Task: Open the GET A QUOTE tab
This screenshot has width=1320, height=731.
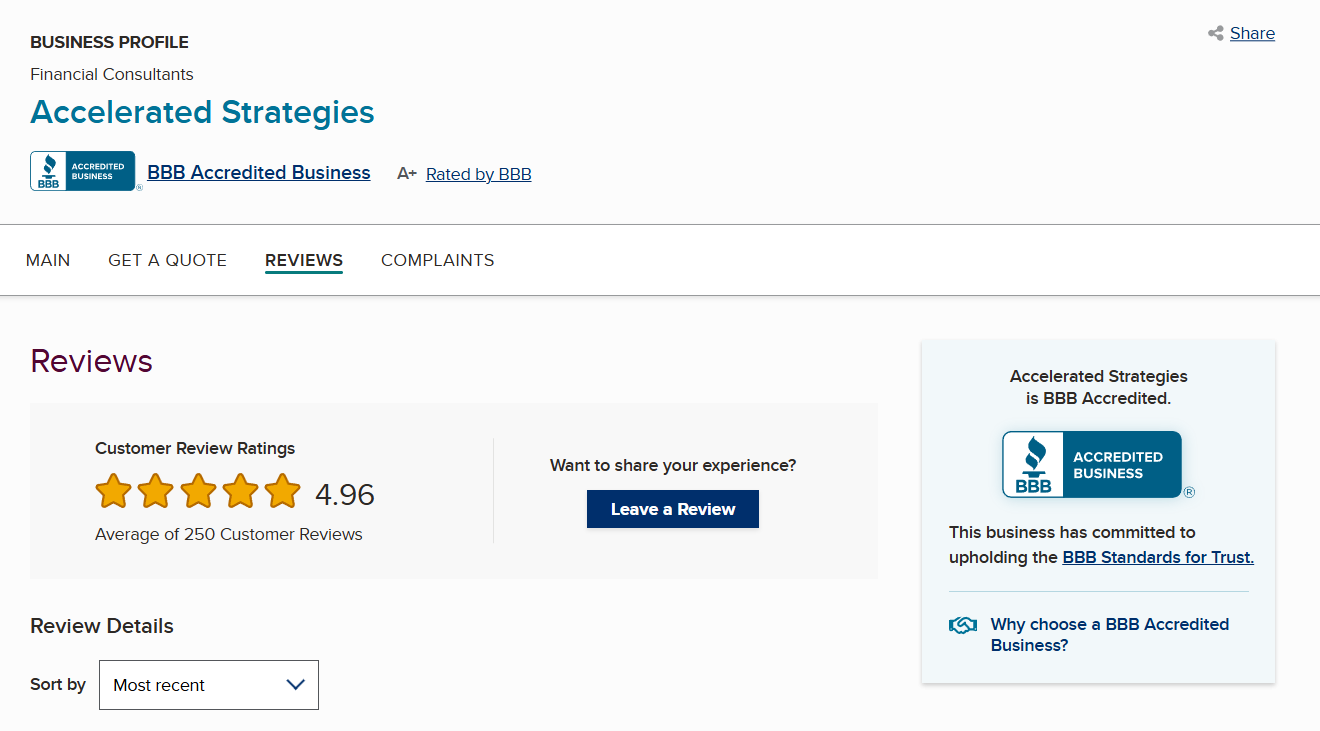Action: click(x=167, y=260)
